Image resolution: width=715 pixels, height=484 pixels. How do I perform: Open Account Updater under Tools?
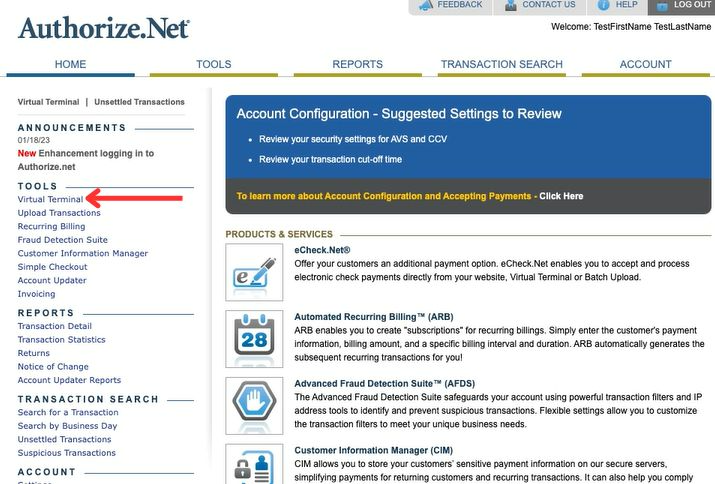[52, 281]
